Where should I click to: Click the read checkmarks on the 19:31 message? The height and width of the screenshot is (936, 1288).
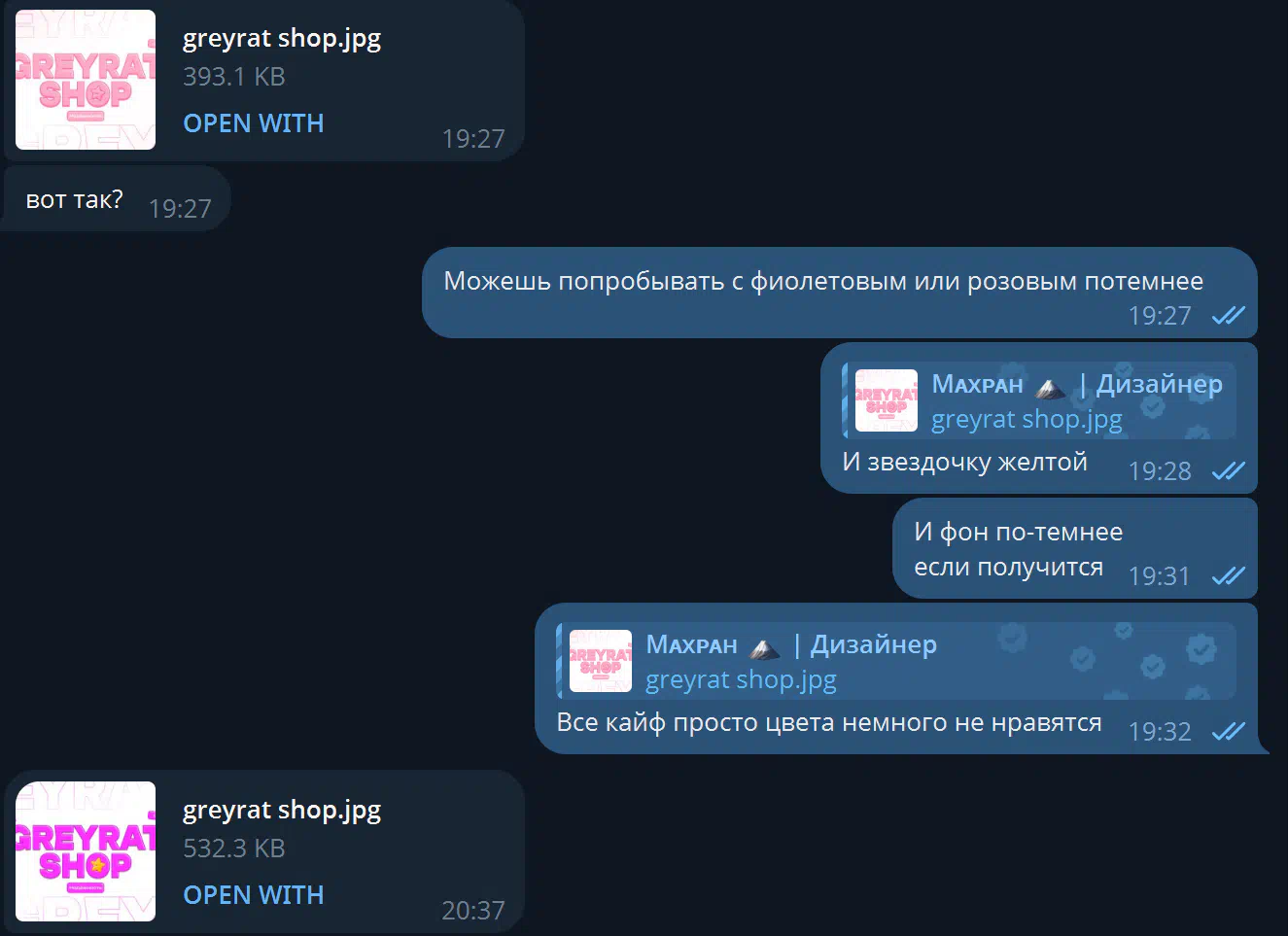(x=1229, y=576)
